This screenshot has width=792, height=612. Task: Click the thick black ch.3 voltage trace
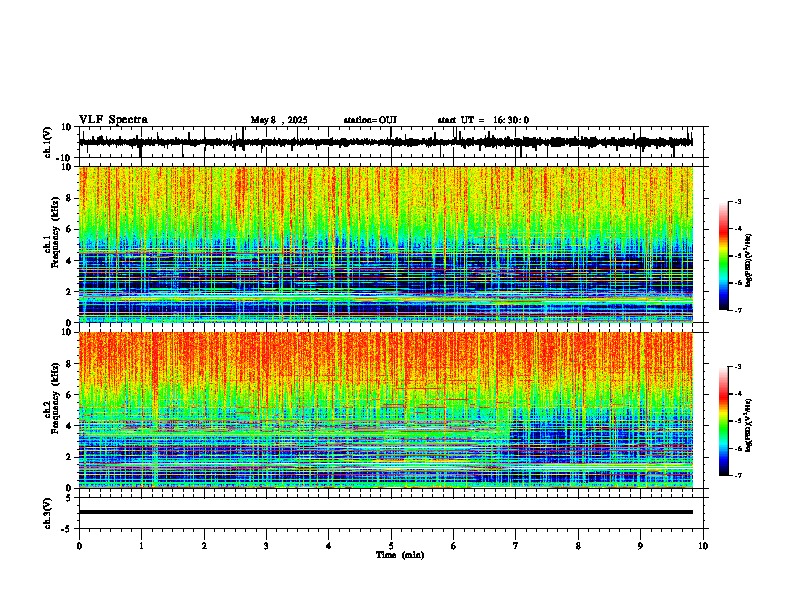coord(385,512)
